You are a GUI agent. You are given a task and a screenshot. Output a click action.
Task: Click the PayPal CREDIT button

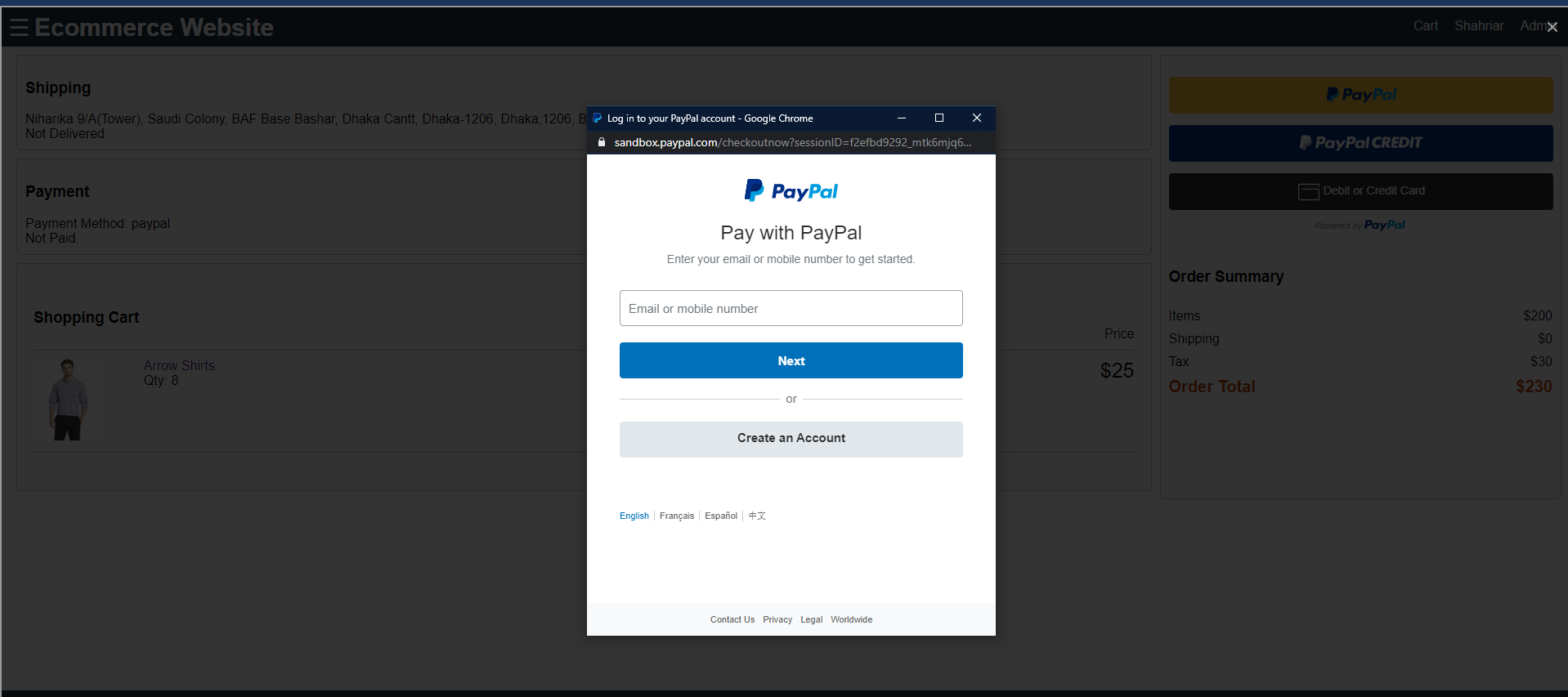tap(1360, 143)
